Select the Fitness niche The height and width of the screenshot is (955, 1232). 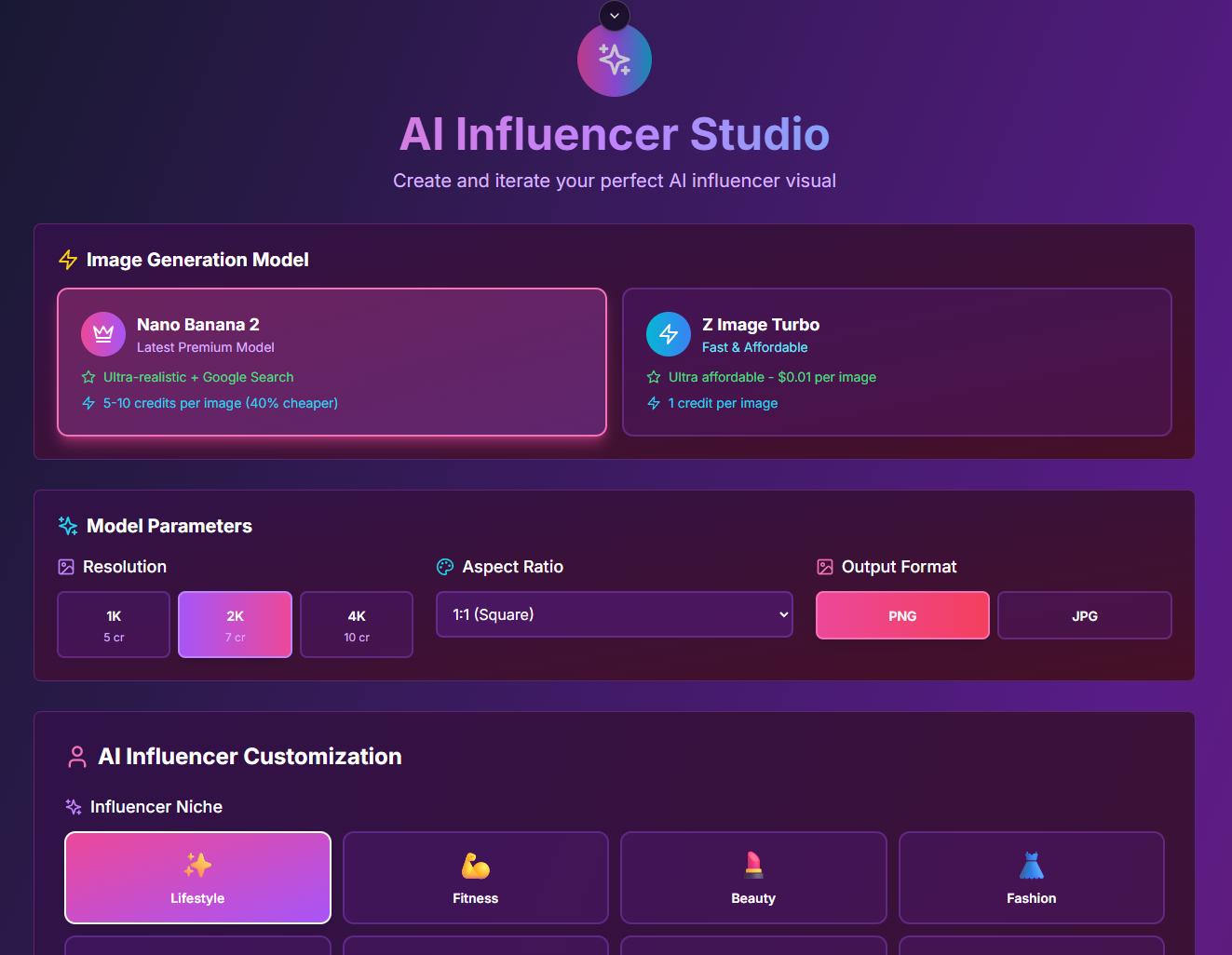tap(475, 878)
